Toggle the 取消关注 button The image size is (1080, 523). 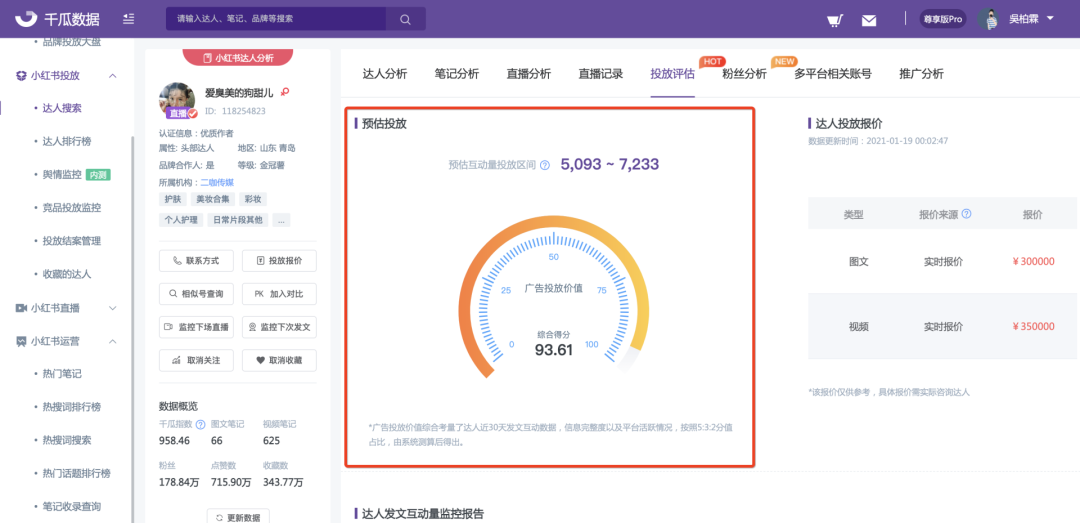(196, 360)
